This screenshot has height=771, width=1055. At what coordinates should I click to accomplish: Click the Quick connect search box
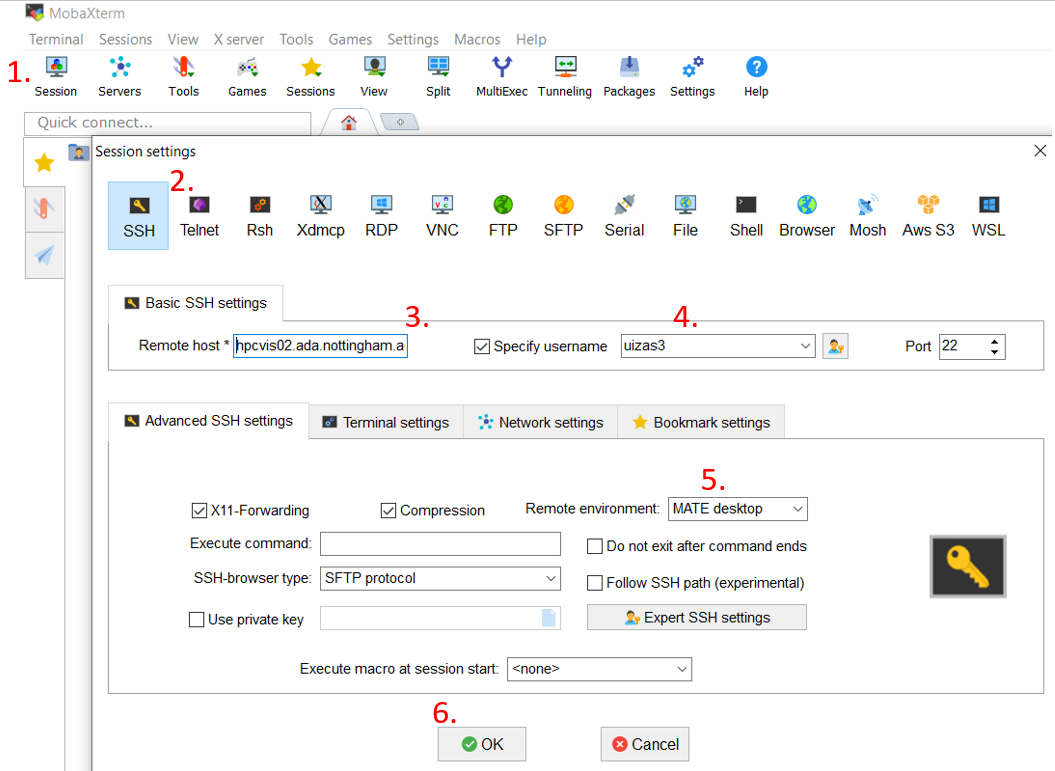point(168,123)
